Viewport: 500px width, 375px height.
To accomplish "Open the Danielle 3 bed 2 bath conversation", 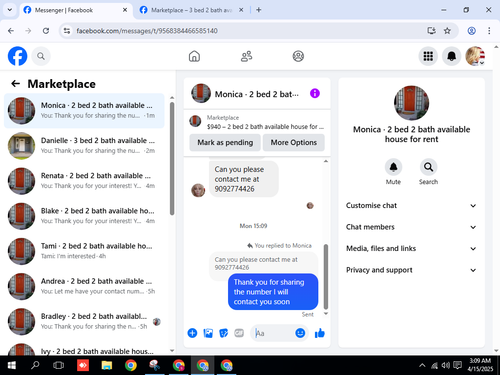I will [84, 146].
